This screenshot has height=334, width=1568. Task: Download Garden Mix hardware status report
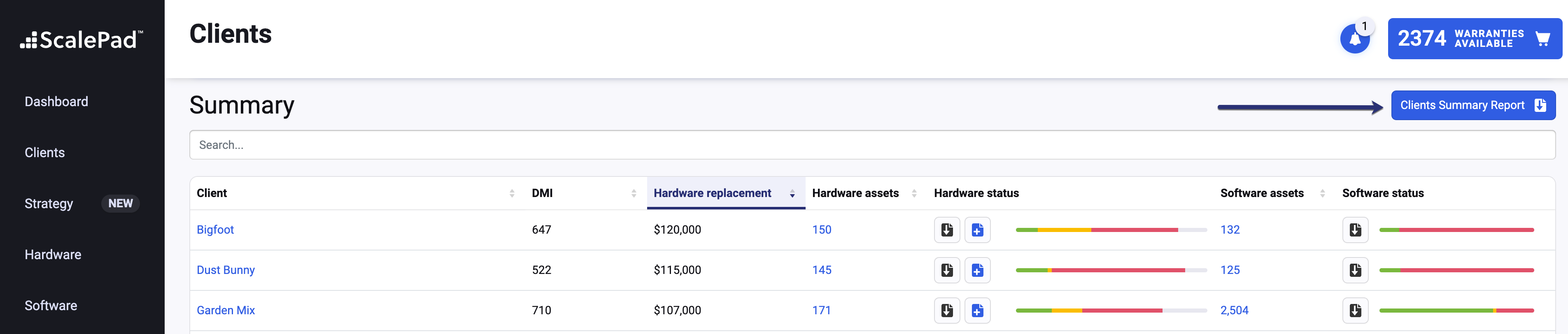tap(947, 310)
